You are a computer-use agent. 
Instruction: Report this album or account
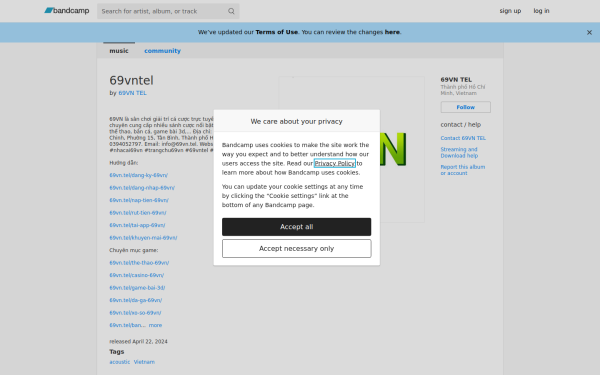click(463, 170)
